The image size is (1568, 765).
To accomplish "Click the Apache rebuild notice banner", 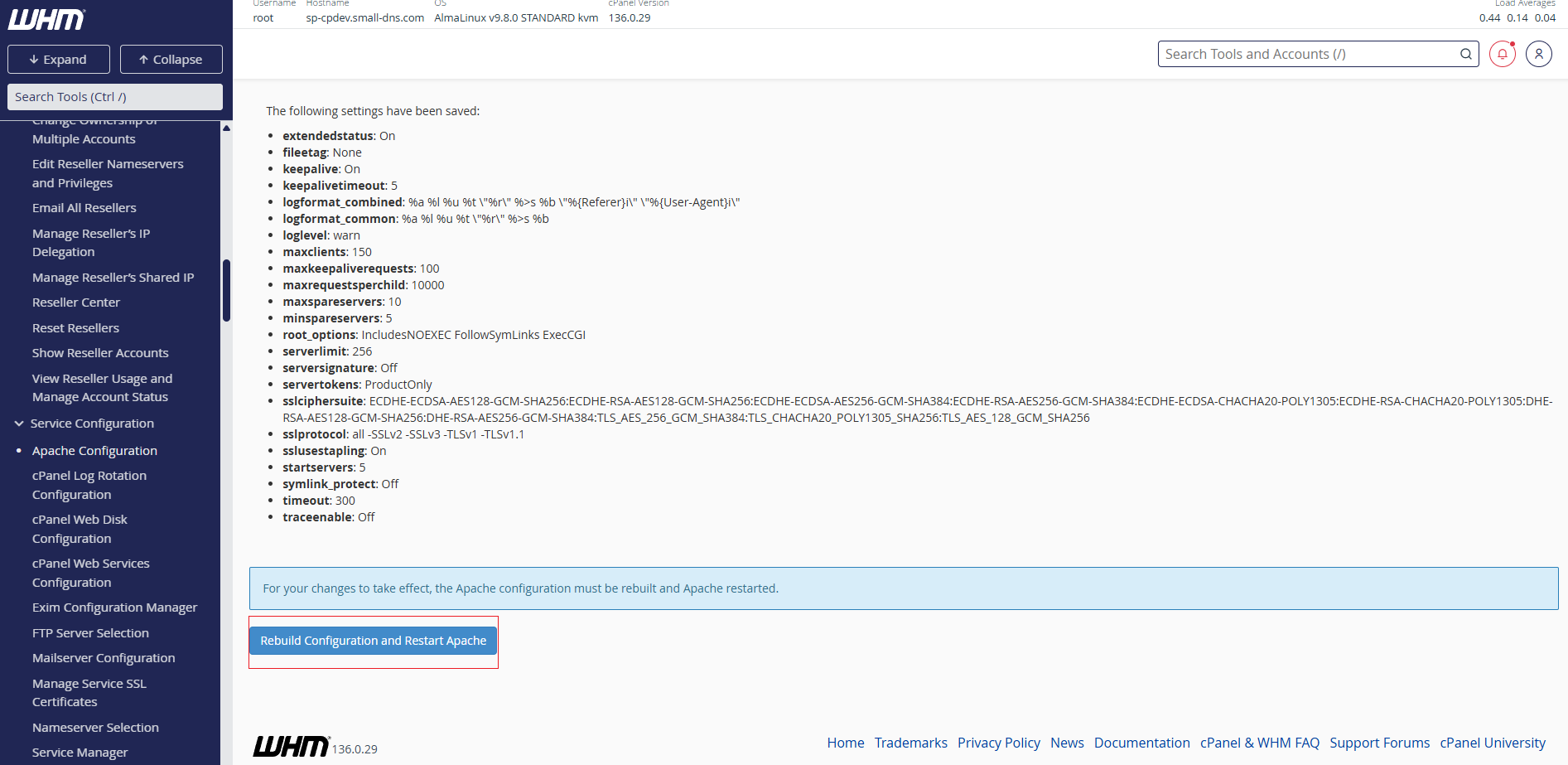I will pos(904,588).
